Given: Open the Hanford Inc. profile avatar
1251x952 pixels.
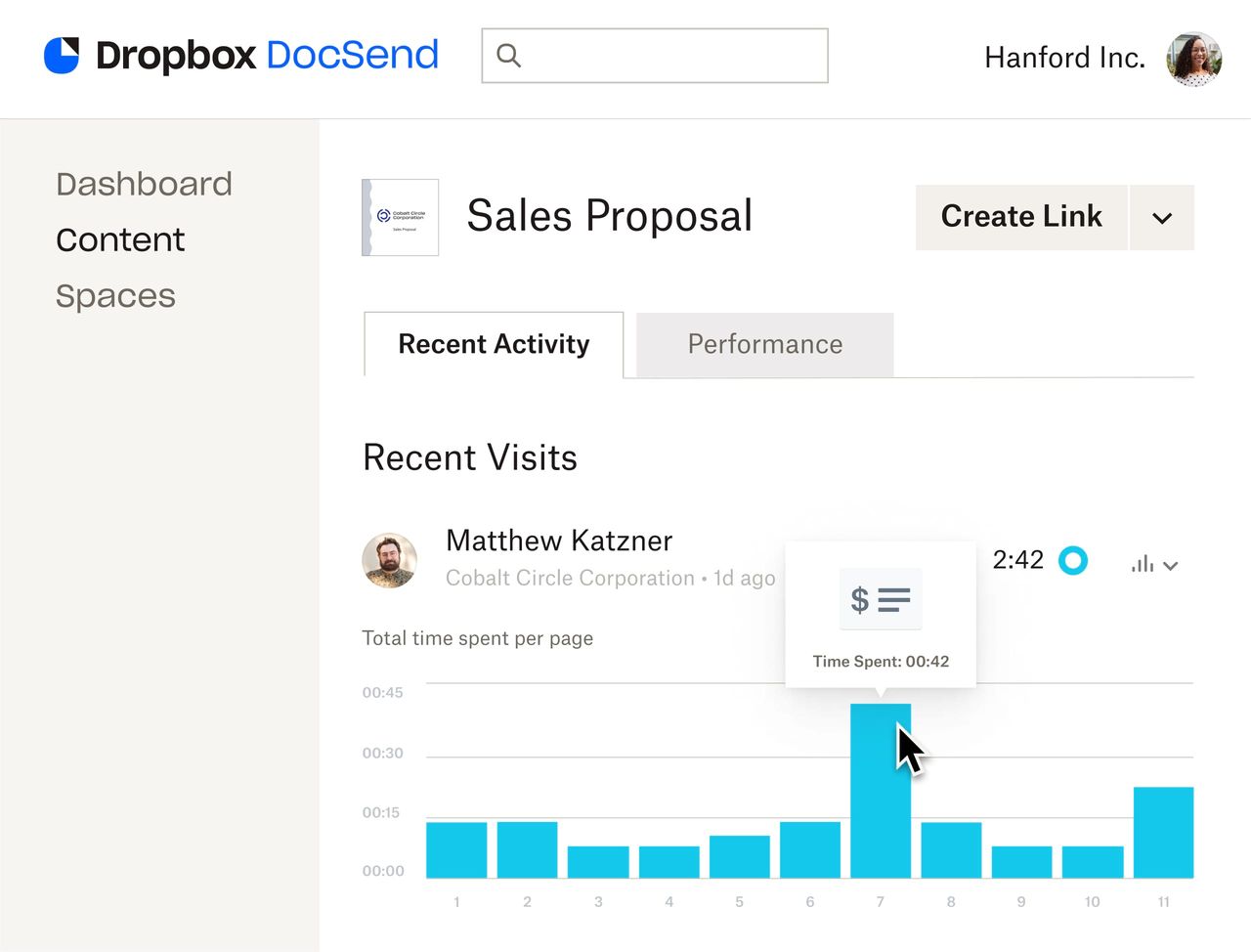Looking at the screenshot, I should 1193,59.
